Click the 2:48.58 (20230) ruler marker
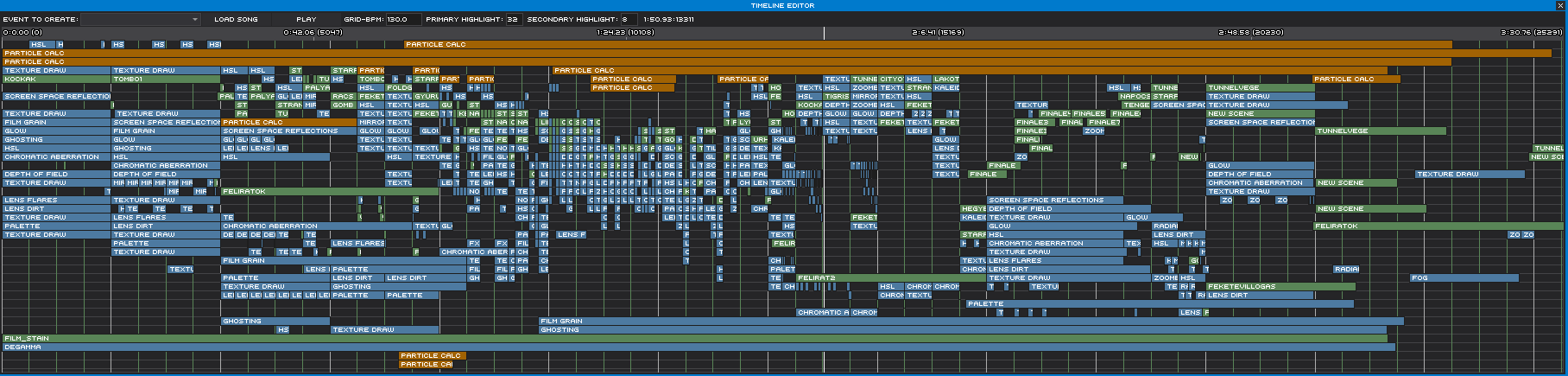1568x376 pixels. (x=1250, y=32)
